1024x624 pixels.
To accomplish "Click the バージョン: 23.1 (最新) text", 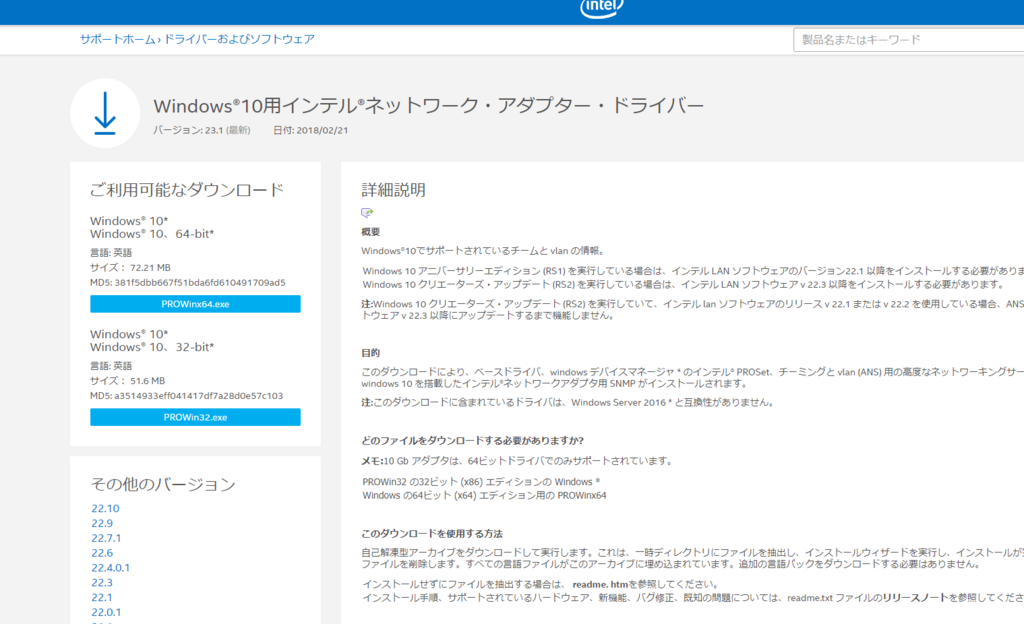I will click(202, 131).
